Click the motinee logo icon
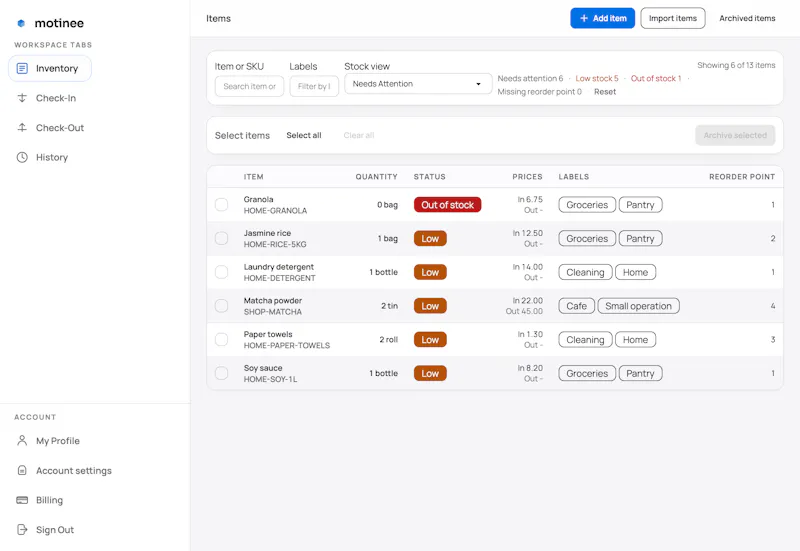This screenshot has height=551, width=800. [21, 23]
